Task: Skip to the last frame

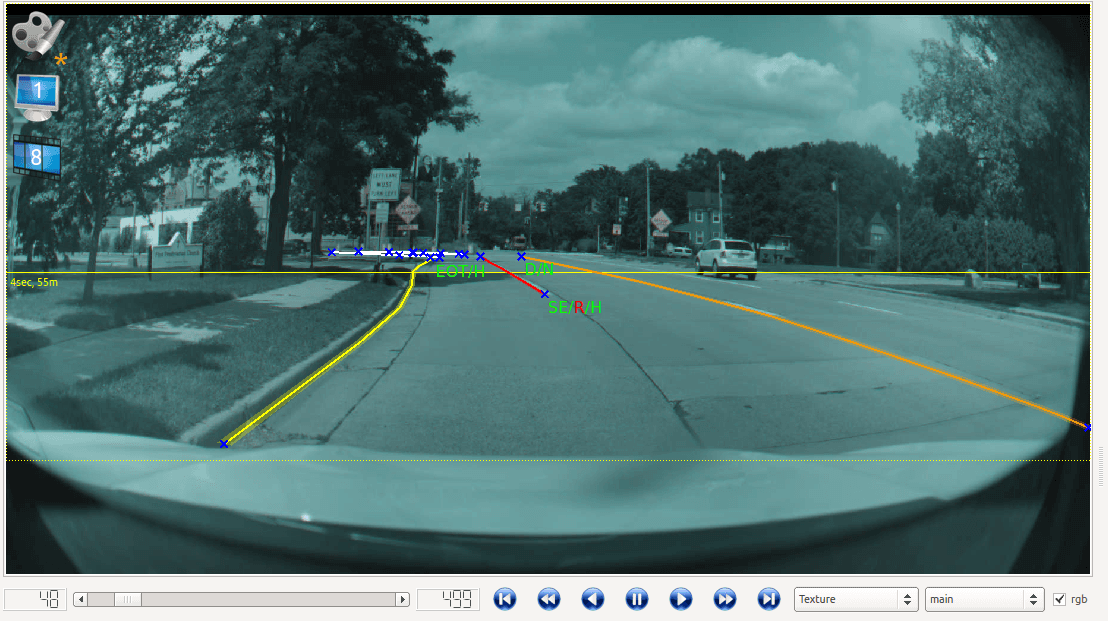Action: (769, 599)
